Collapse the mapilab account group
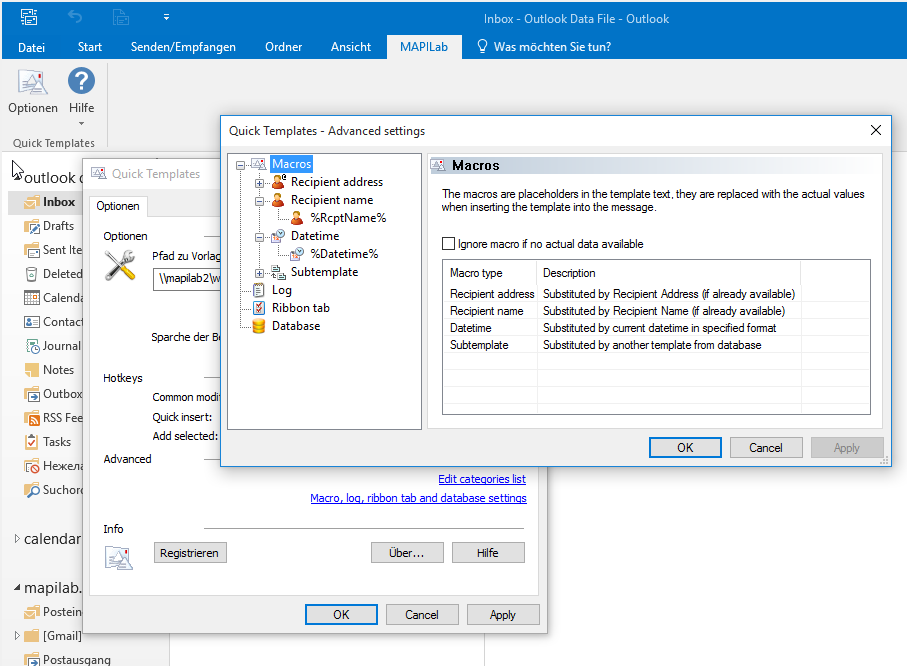907x666 pixels. click(x=17, y=587)
